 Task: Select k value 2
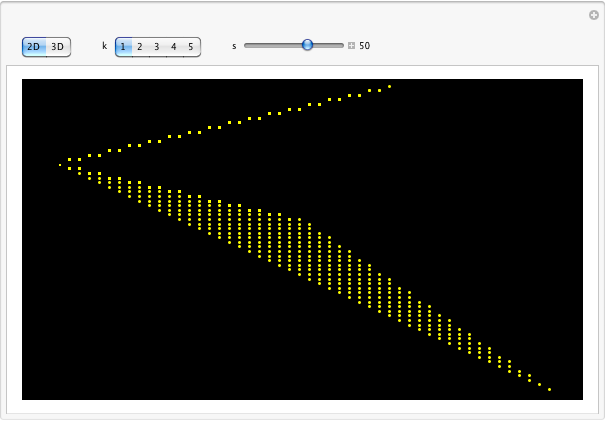(140, 46)
